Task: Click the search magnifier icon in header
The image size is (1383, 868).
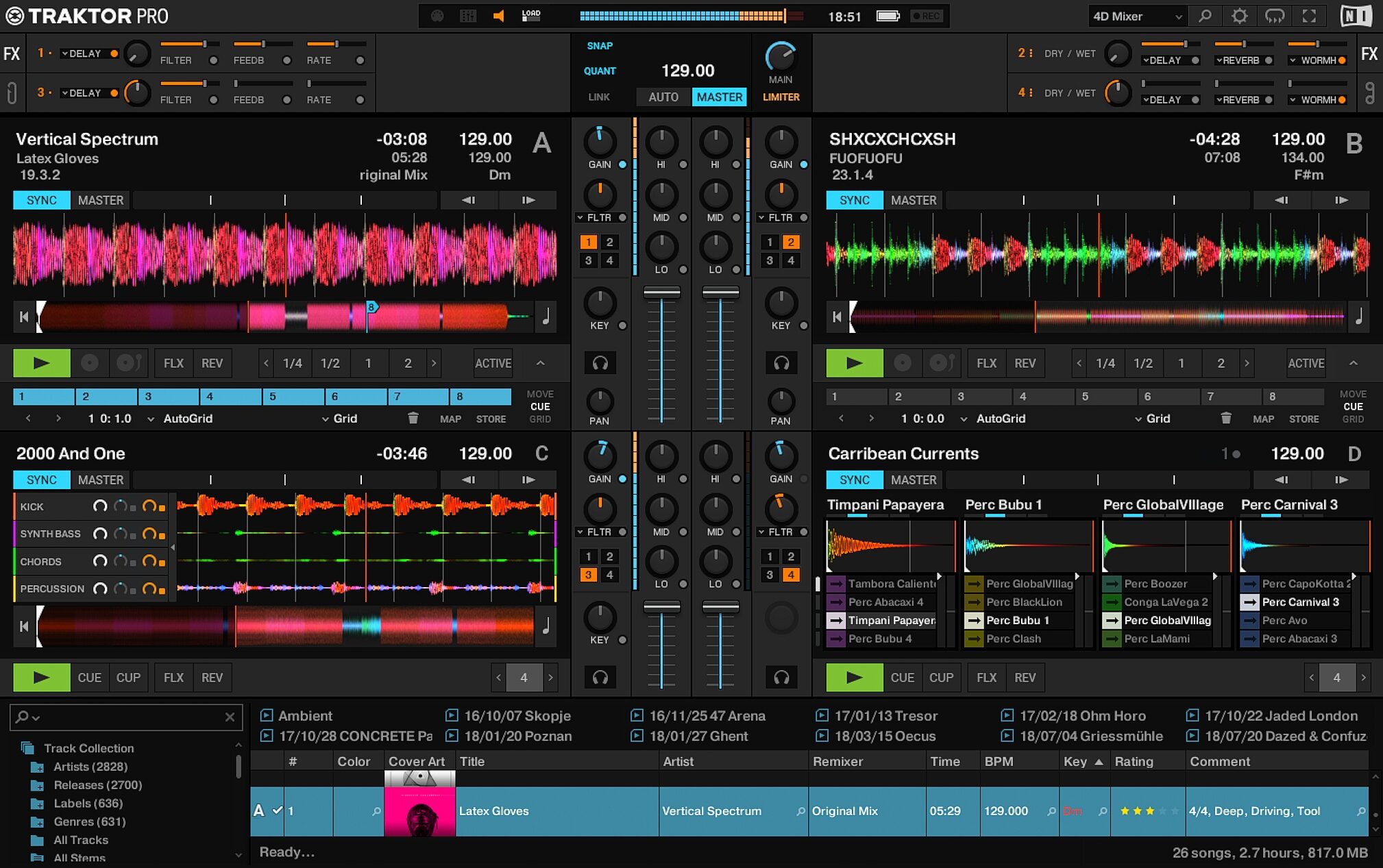Action: point(1205,16)
